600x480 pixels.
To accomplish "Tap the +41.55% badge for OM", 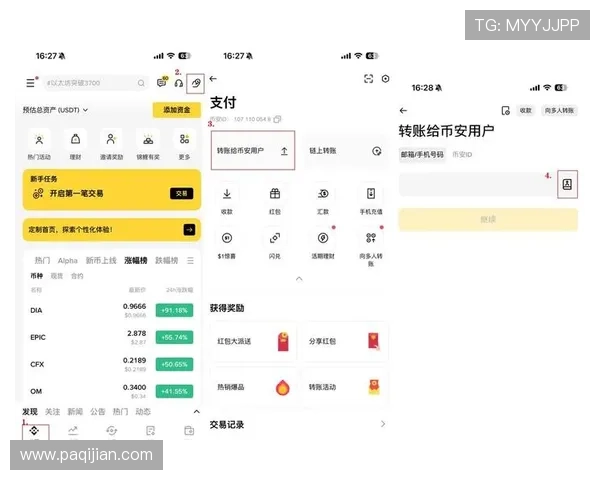I will coord(174,391).
